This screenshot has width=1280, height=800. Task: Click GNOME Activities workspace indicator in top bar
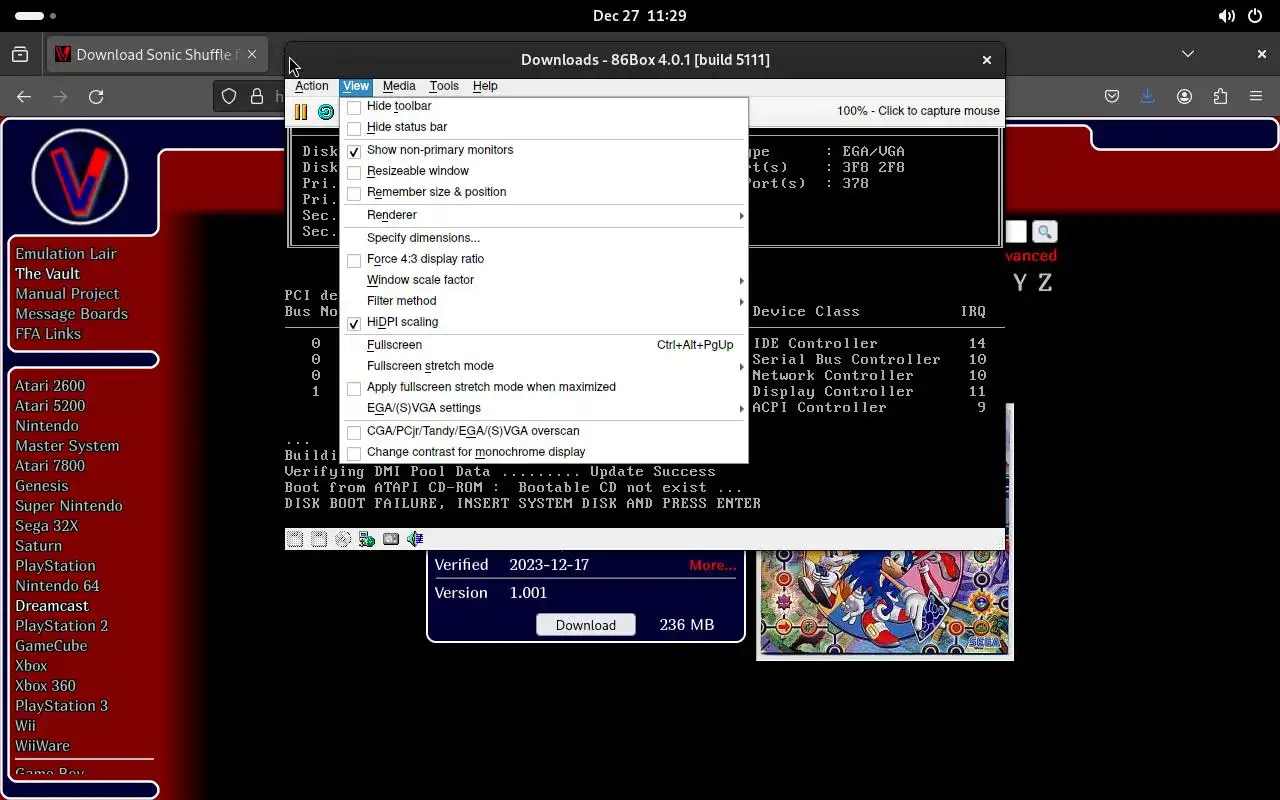click(36, 16)
